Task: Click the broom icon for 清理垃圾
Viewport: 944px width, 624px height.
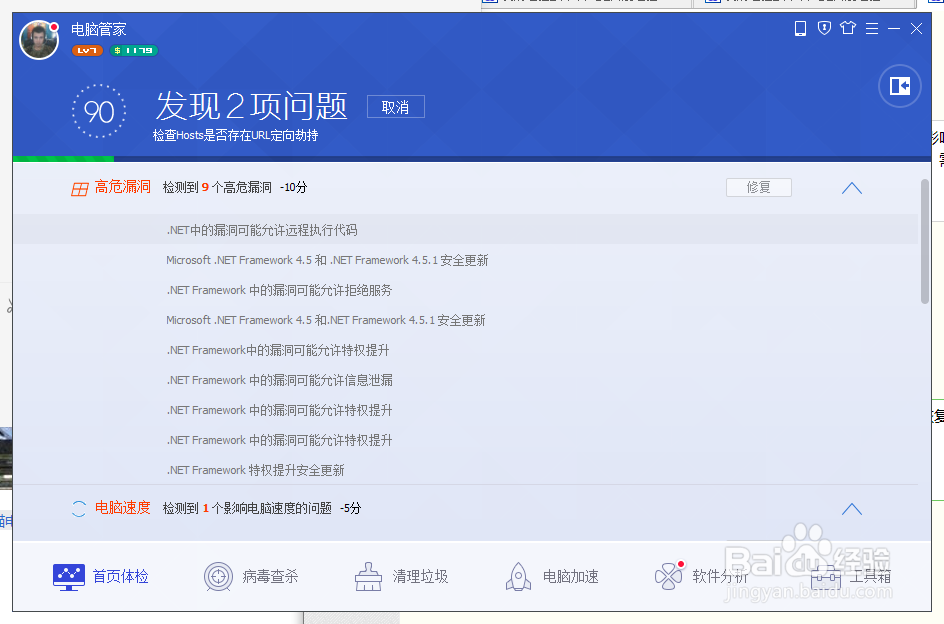Action: coord(368,576)
